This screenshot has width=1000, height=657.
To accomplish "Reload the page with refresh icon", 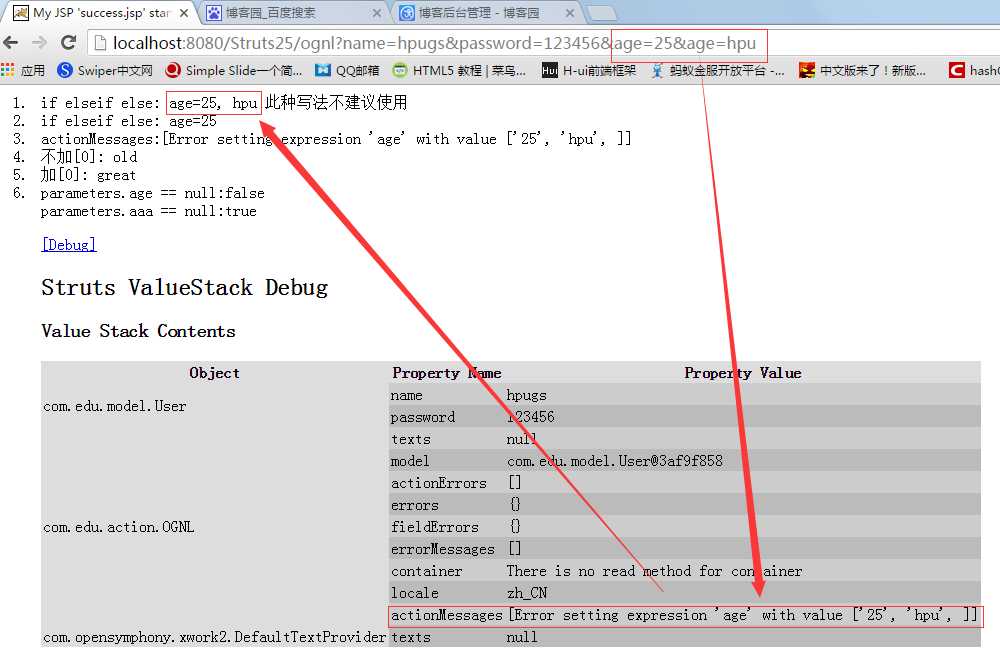I will [x=69, y=43].
